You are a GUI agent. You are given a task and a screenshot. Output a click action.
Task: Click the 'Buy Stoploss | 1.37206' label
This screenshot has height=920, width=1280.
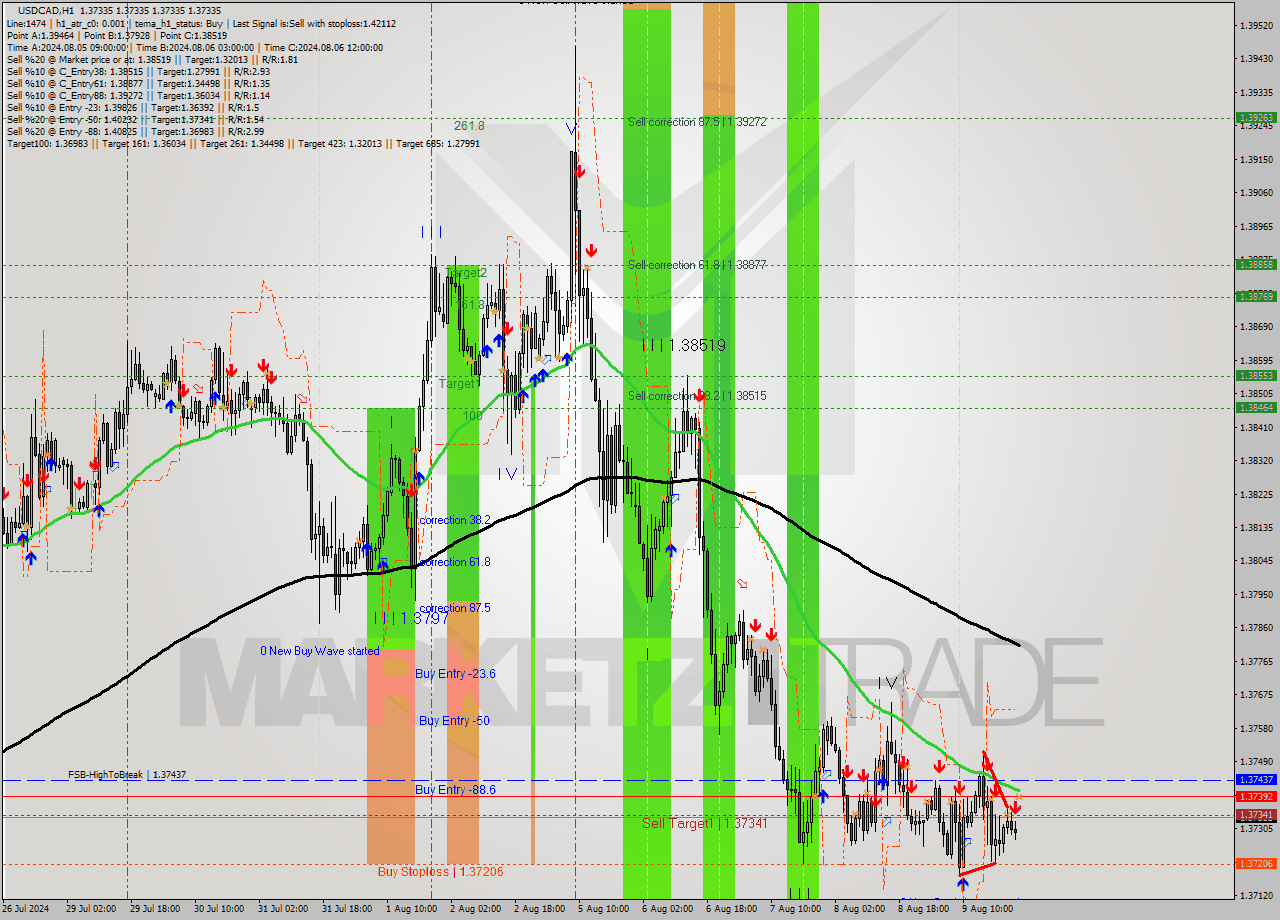(x=440, y=871)
